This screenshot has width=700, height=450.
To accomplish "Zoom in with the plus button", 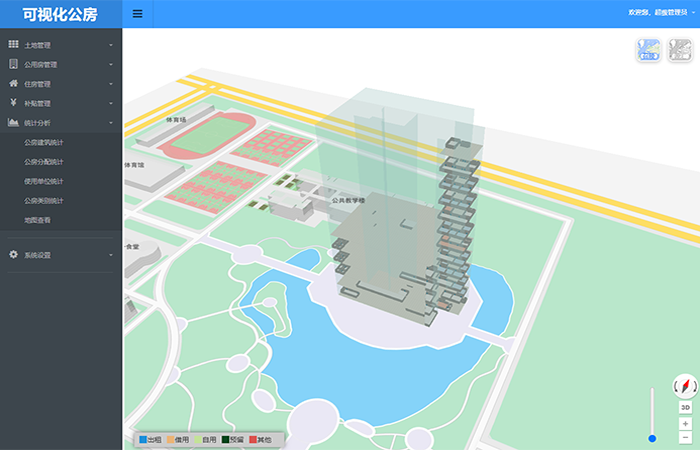I will pyautogui.click(x=685, y=423).
